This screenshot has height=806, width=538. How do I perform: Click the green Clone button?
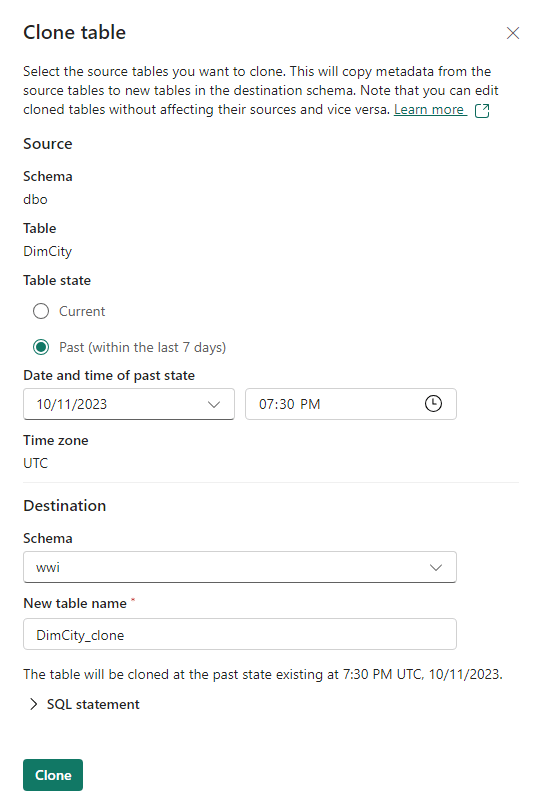(53, 775)
